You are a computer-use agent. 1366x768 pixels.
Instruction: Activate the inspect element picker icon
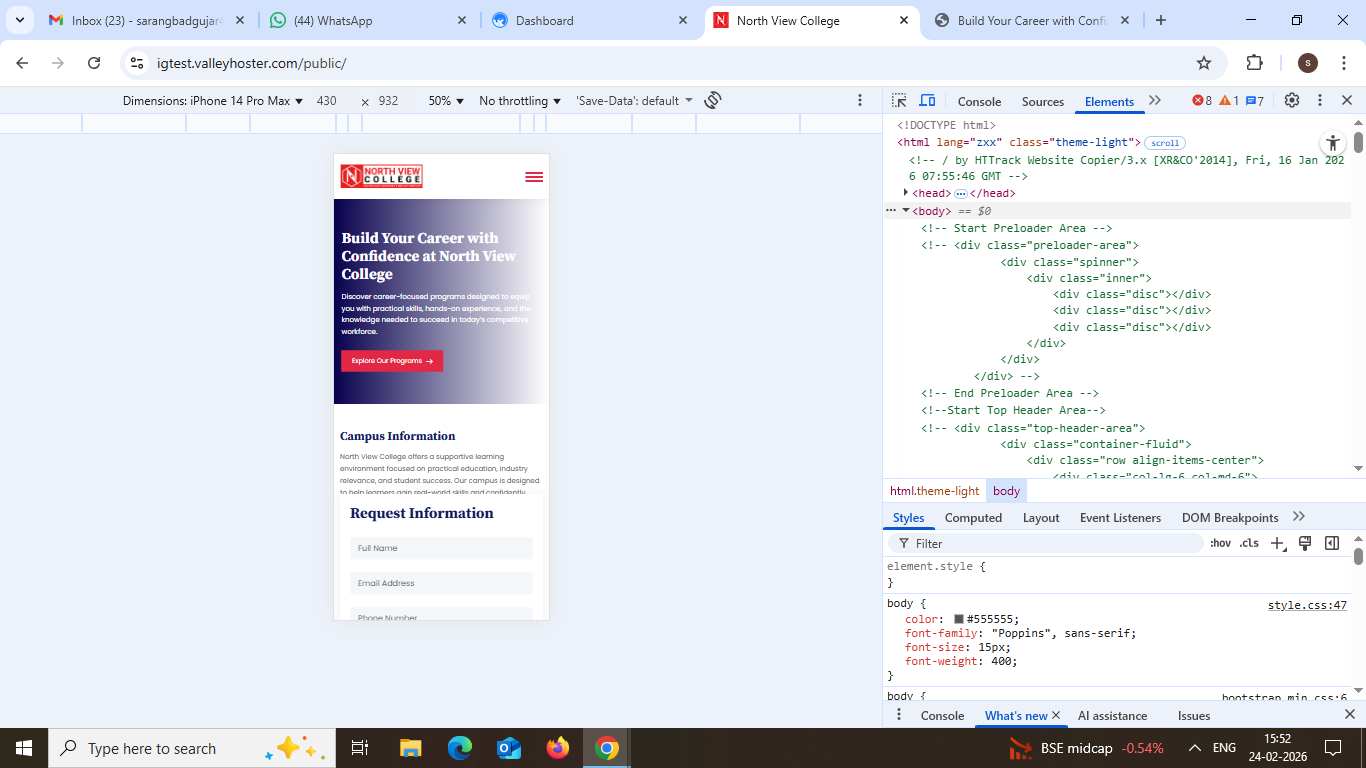pos(899,101)
